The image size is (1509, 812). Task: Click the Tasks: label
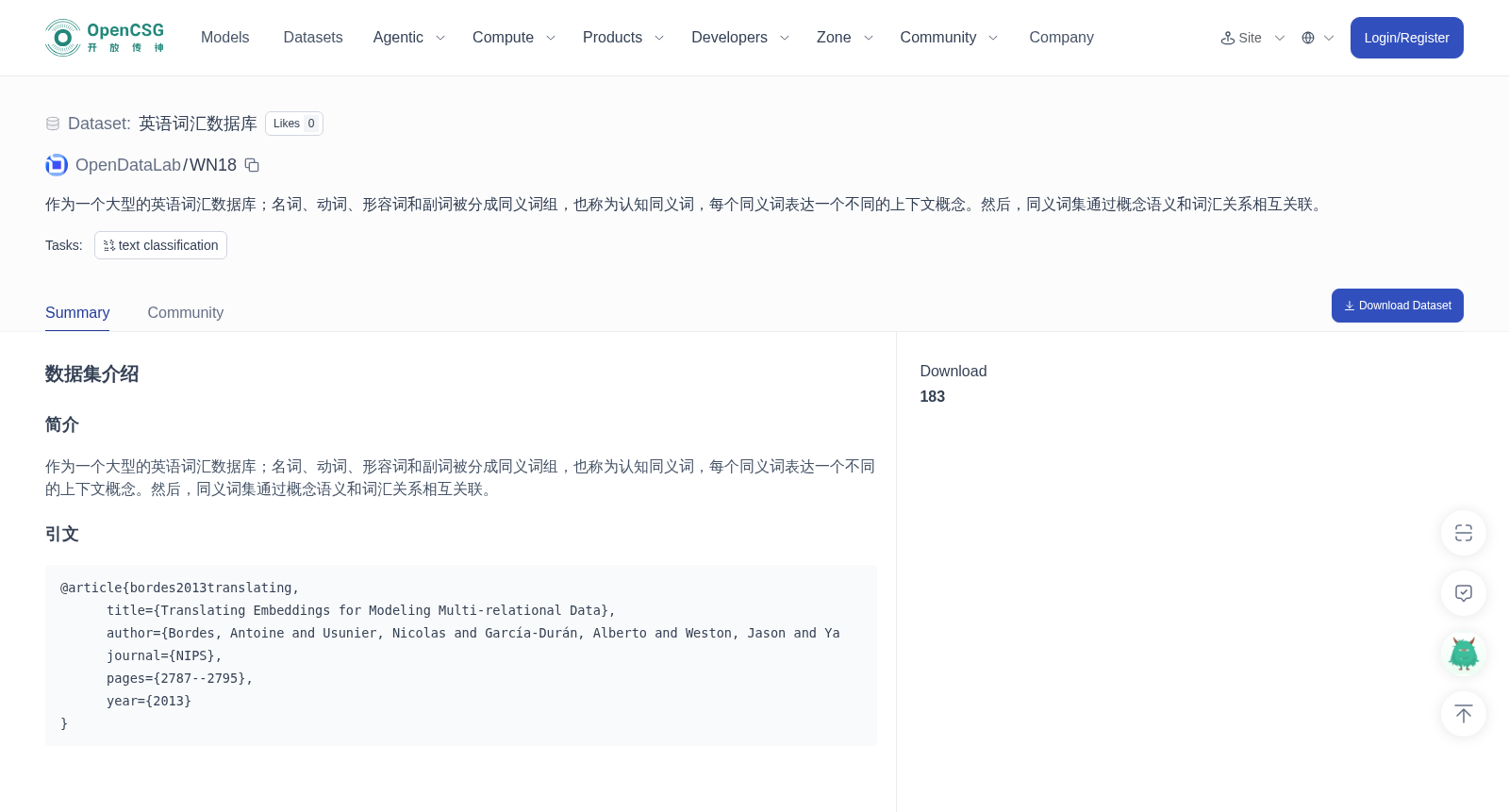tap(64, 245)
